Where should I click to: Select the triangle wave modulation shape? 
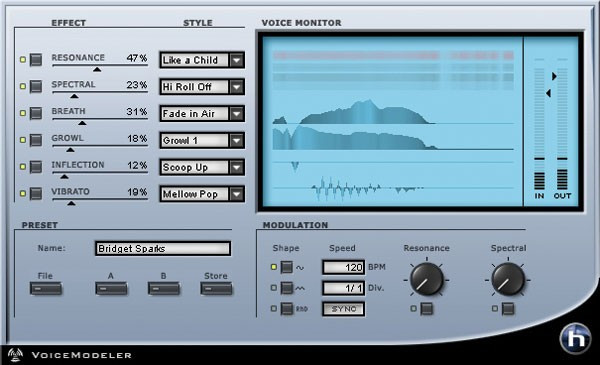coord(287,288)
